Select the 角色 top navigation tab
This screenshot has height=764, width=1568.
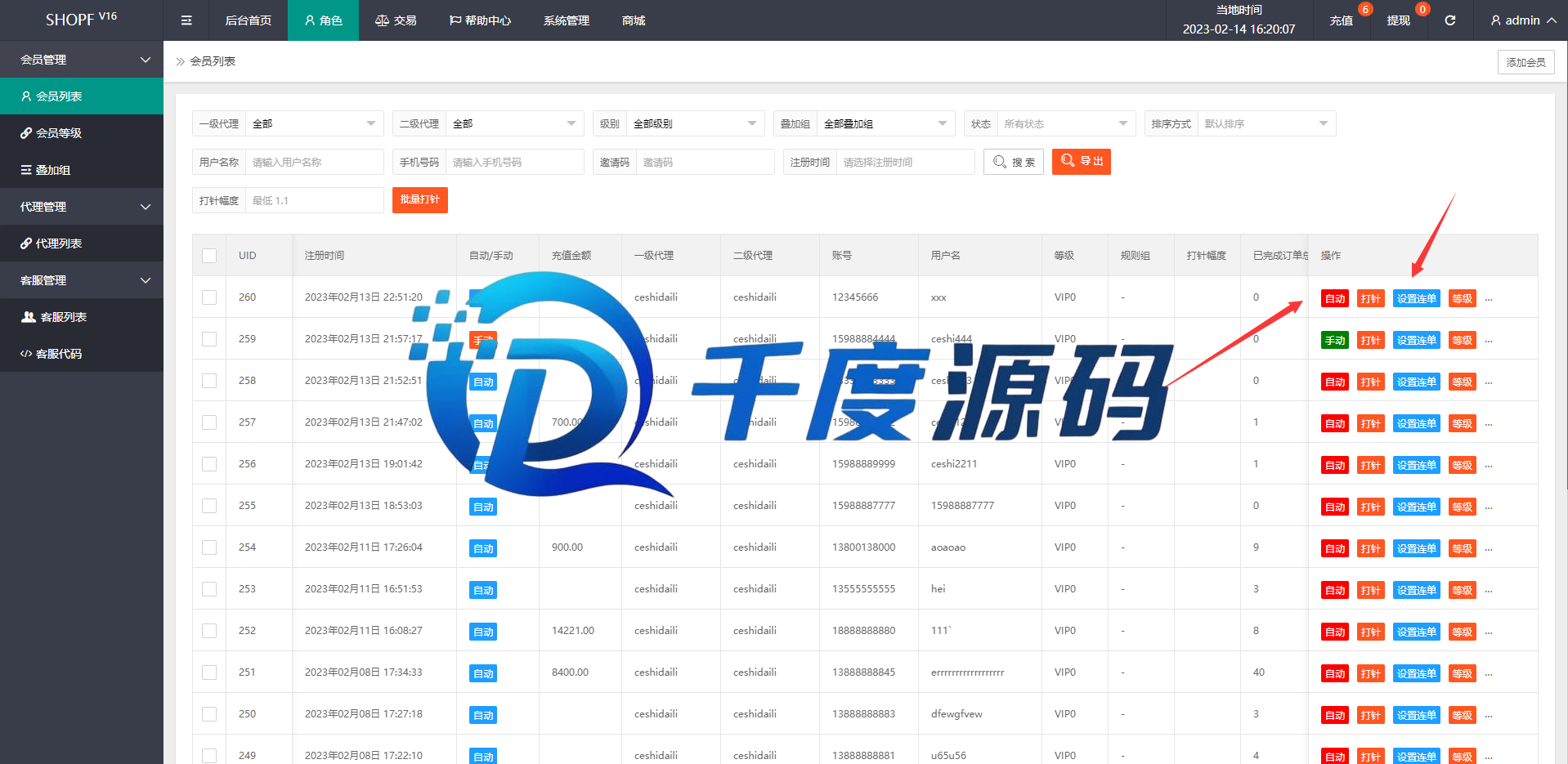click(323, 20)
